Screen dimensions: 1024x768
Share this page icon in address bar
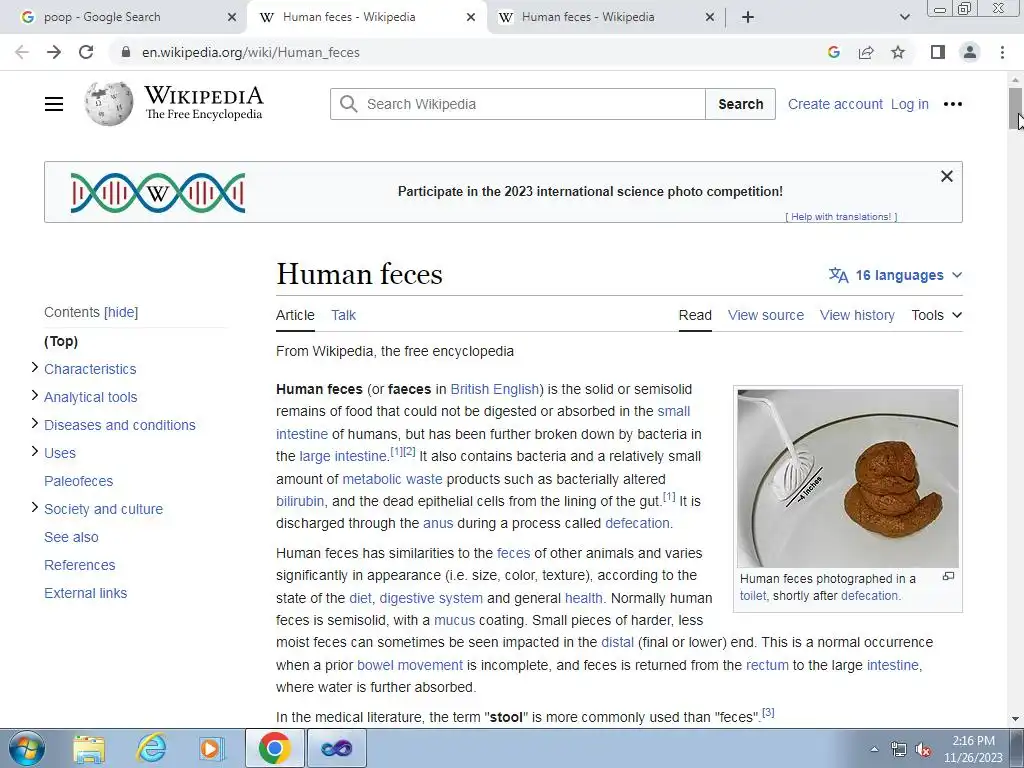click(x=866, y=52)
